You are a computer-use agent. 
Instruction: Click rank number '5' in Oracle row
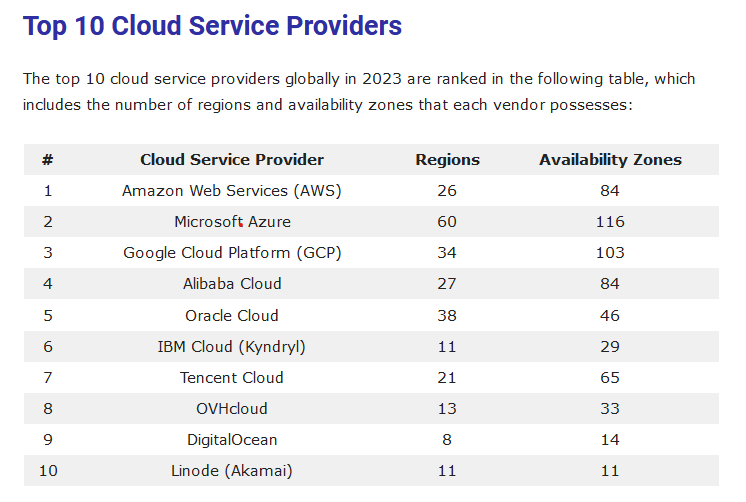point(48,315)
